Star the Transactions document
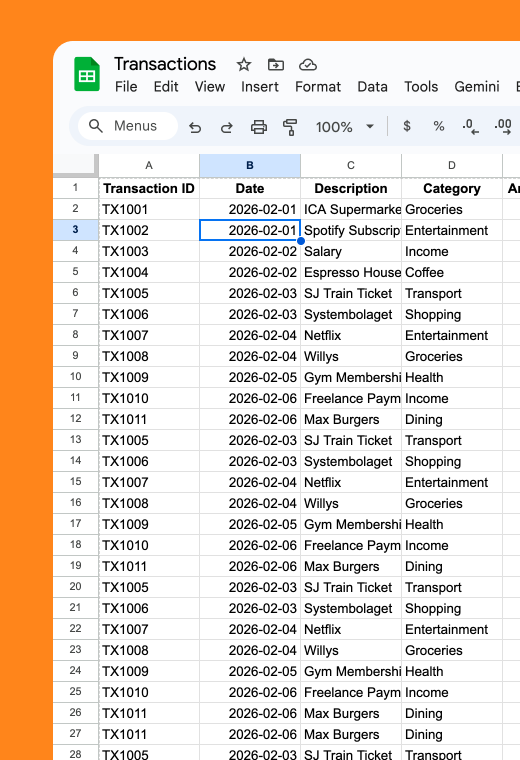The image size is (520, 760). point(244,64)
